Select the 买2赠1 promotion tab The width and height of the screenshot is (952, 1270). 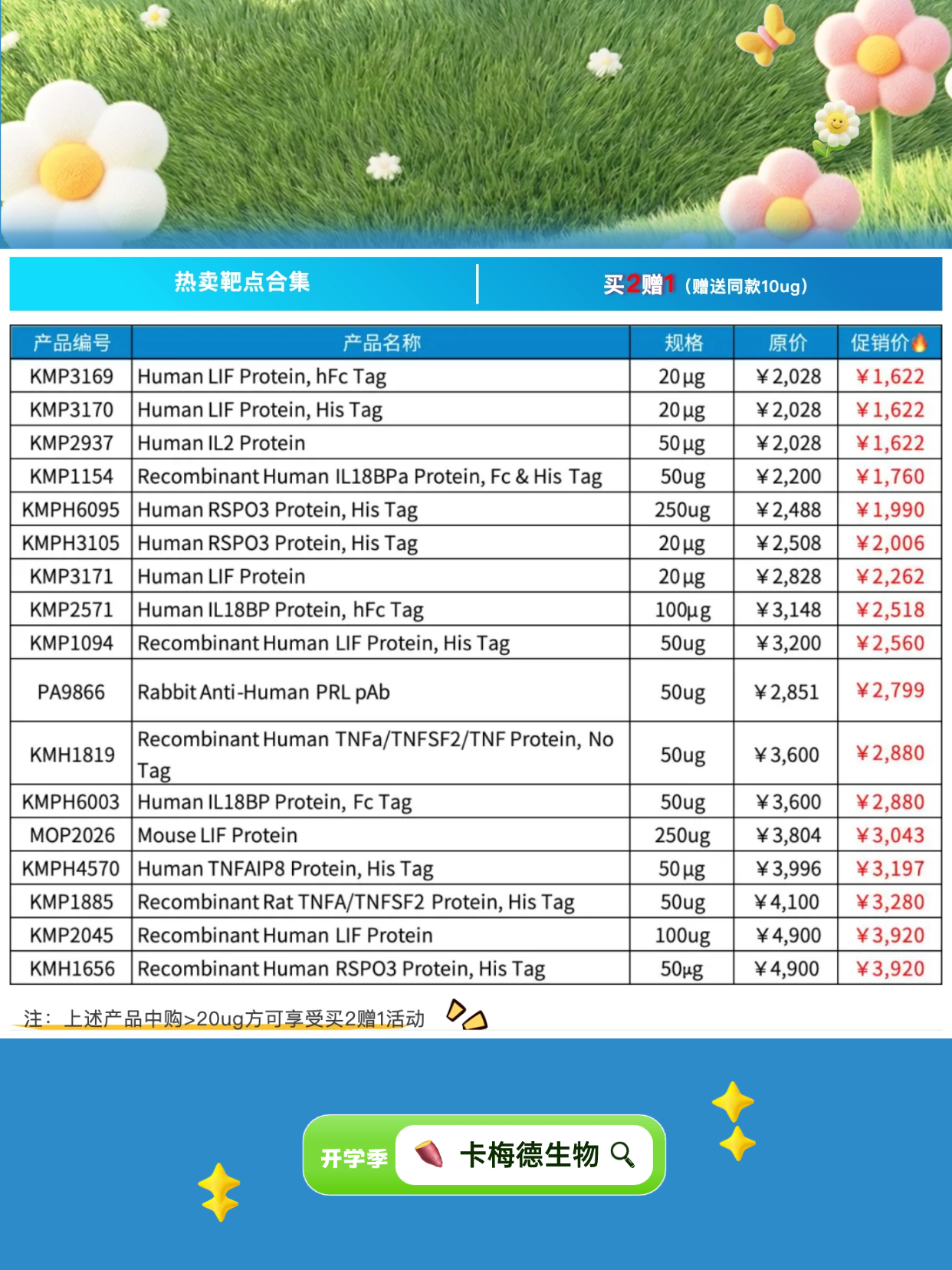tap(705, 285)
